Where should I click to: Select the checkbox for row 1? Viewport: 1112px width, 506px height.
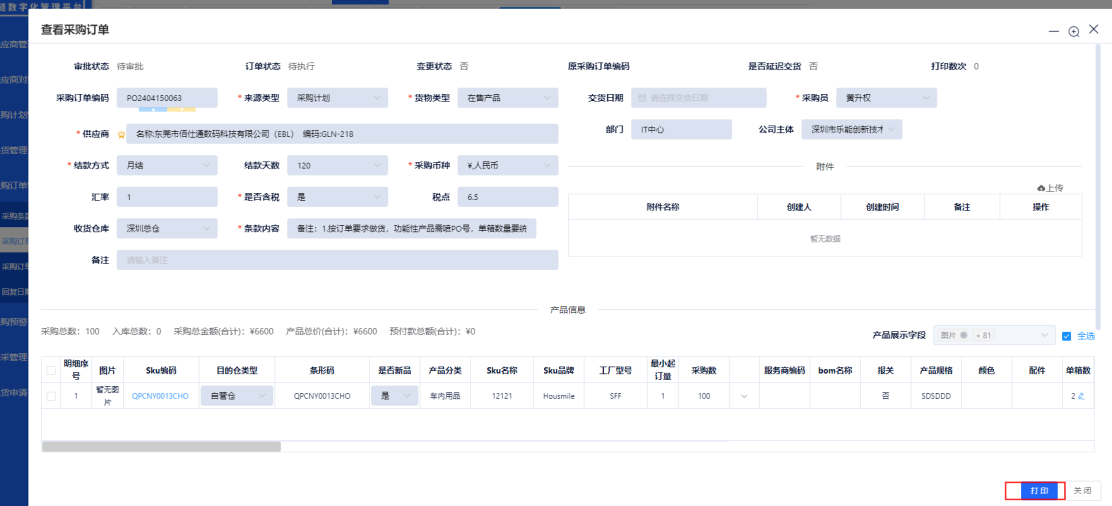[50, 397]
